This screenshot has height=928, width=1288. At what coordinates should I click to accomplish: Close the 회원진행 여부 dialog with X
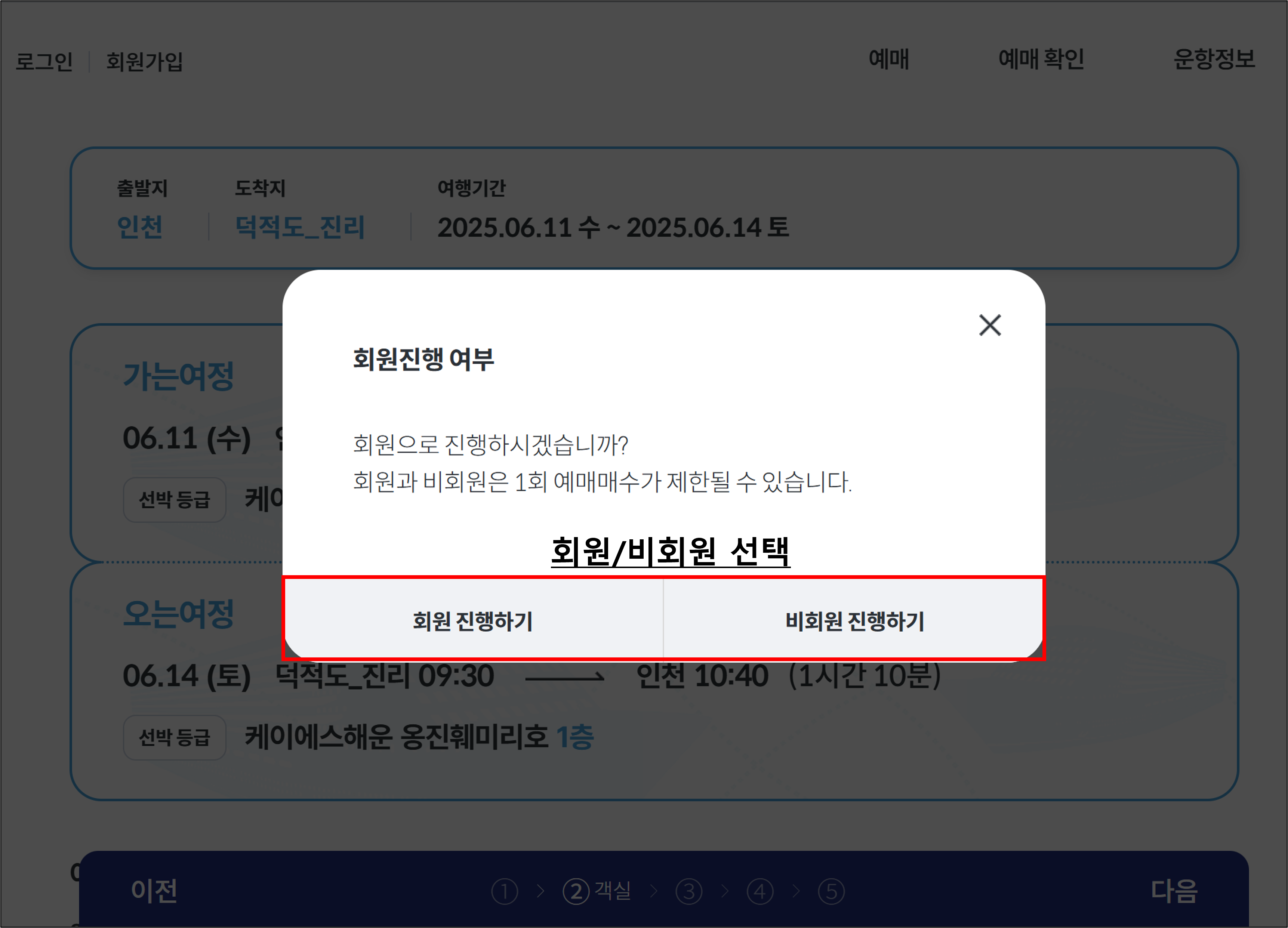[x=990, y=326]
